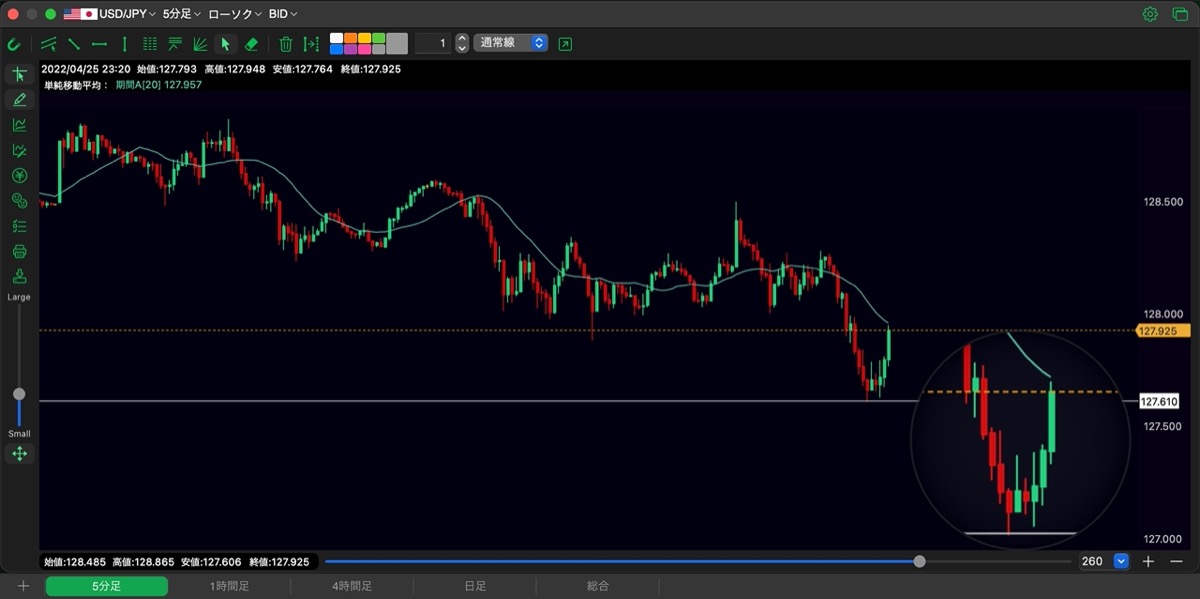Zoom in chart with plus button
The width and height of the screenshot is (1200, 599).
coord(1148,561)
